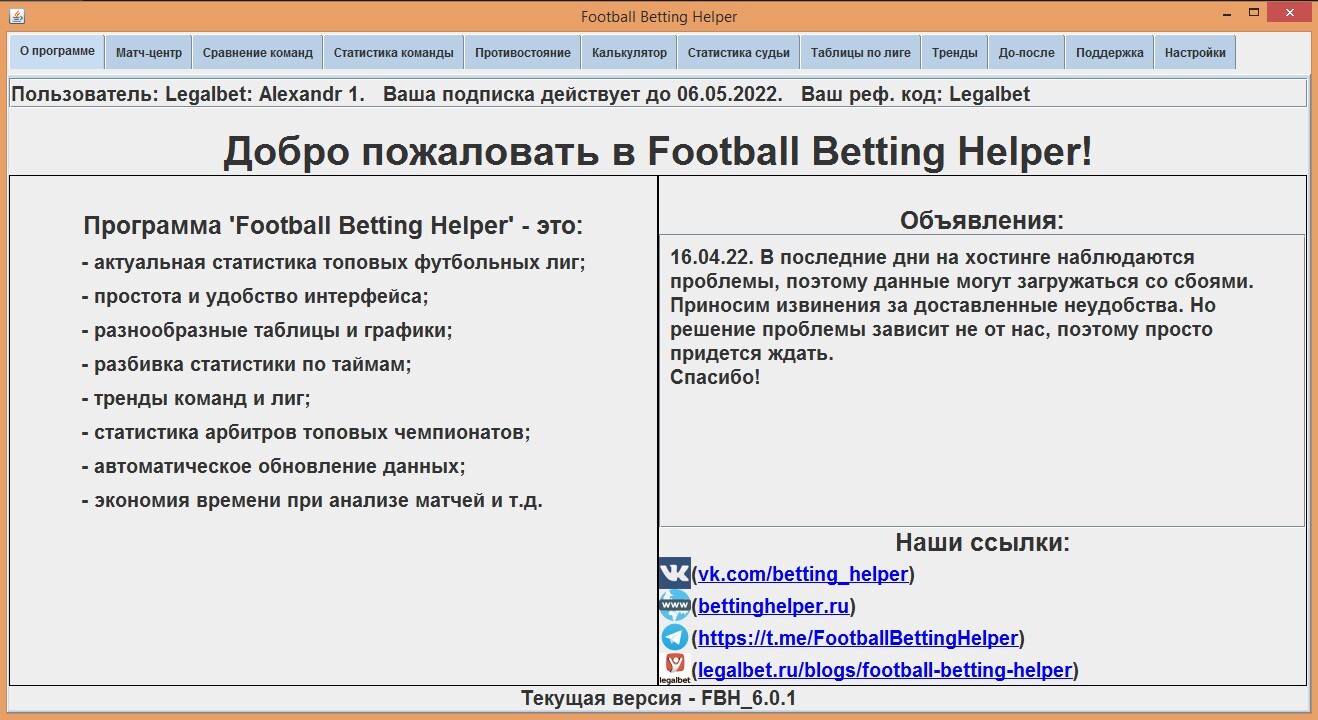Click the www globe website icon
1318x720 pixels.
(674, 605)
